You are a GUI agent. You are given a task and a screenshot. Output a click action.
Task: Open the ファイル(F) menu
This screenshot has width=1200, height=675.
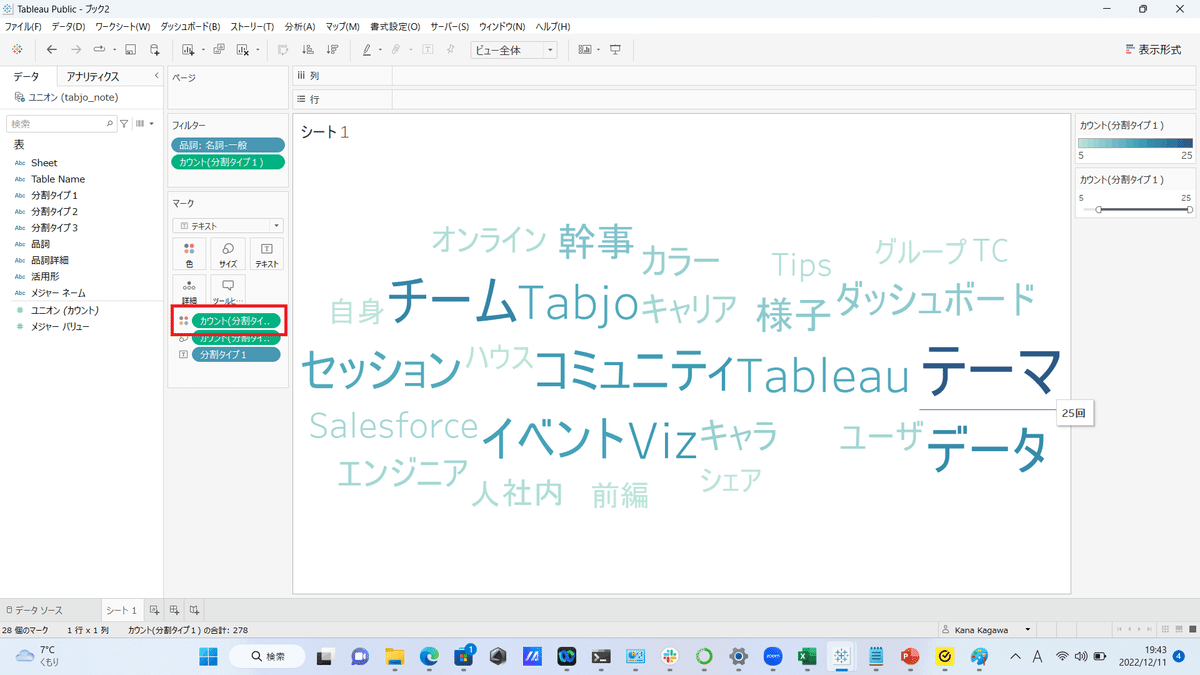(x=23, y=26)
